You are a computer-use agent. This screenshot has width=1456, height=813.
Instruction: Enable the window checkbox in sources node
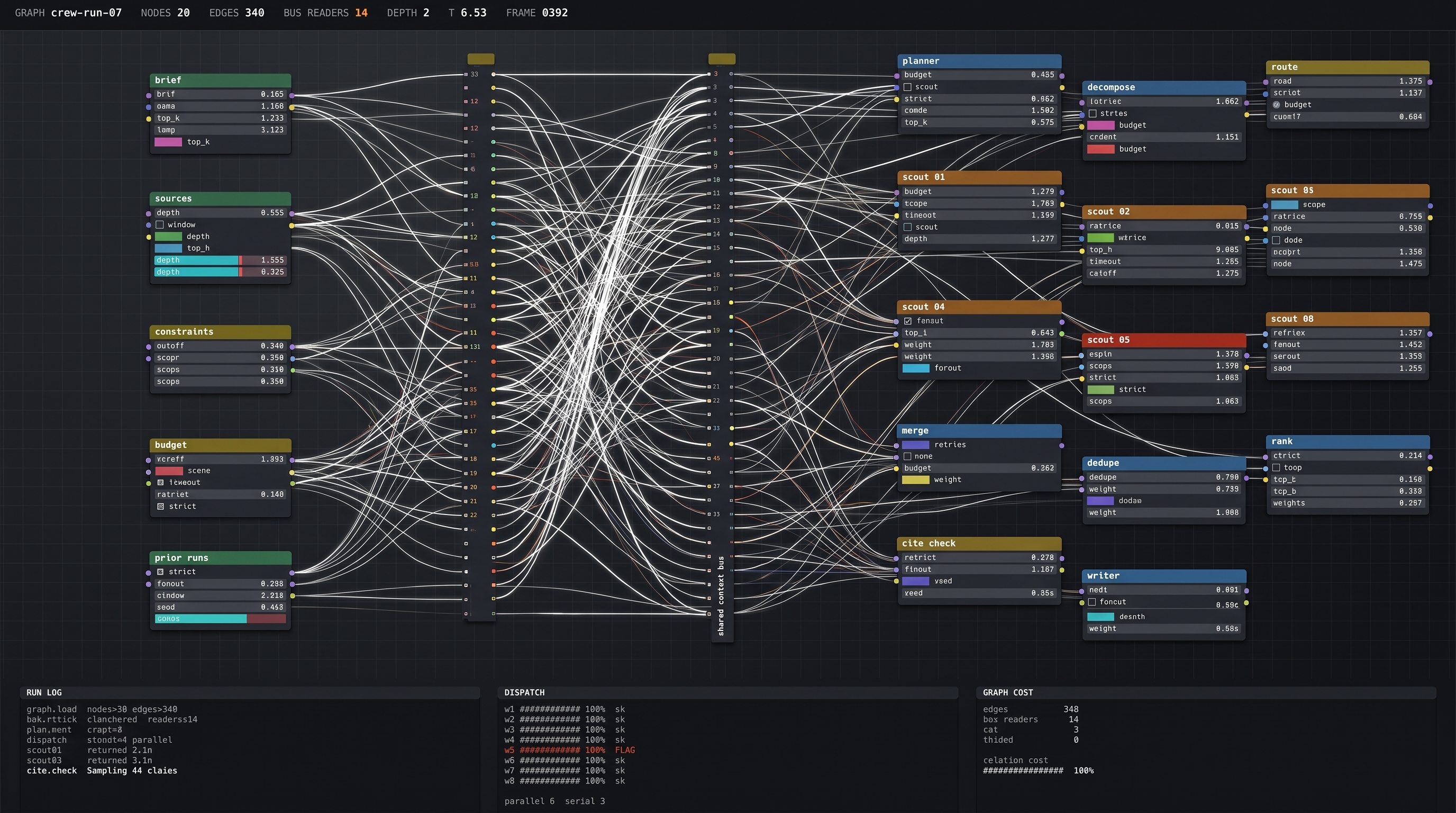point(160,224)
